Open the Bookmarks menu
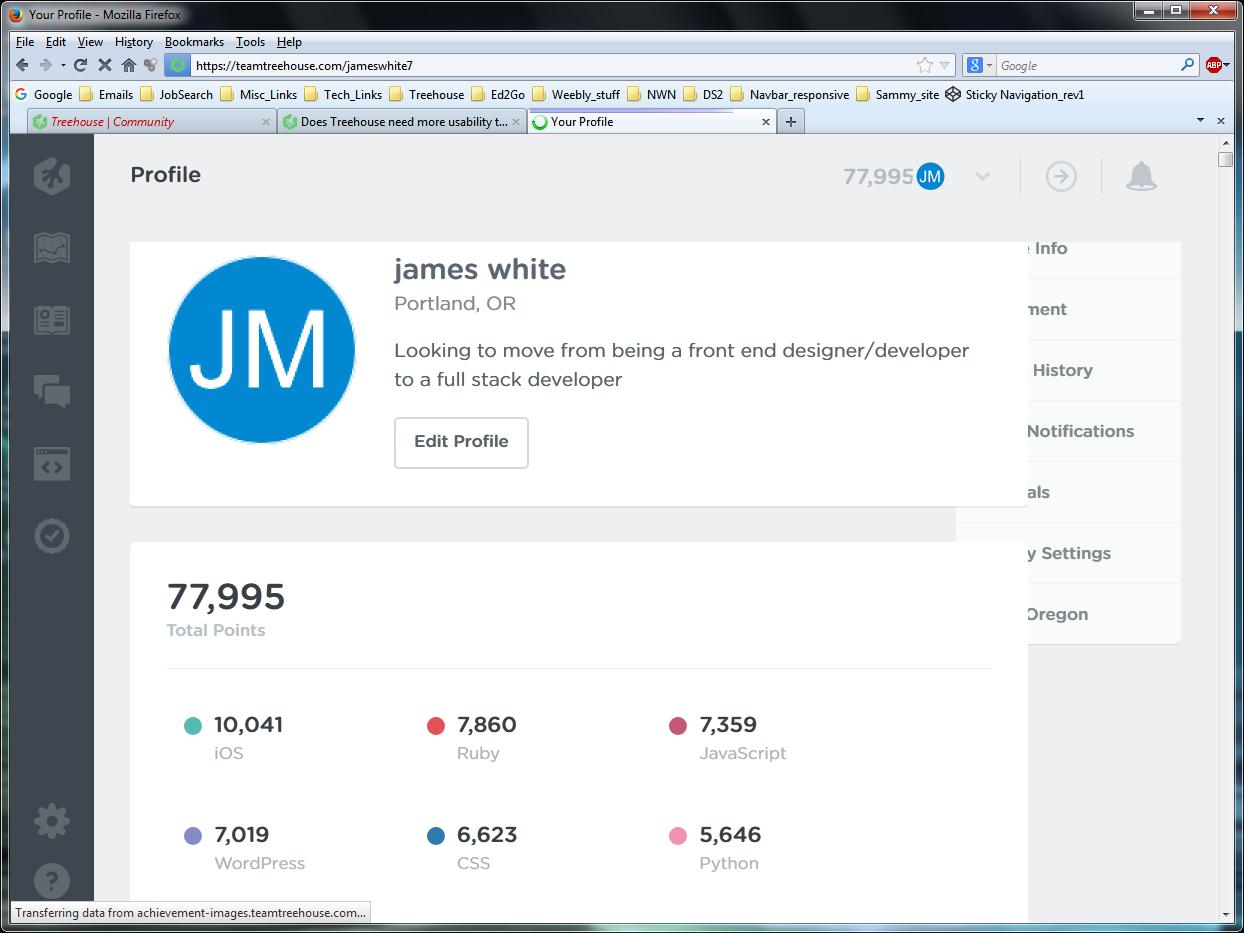 [194, 42]
